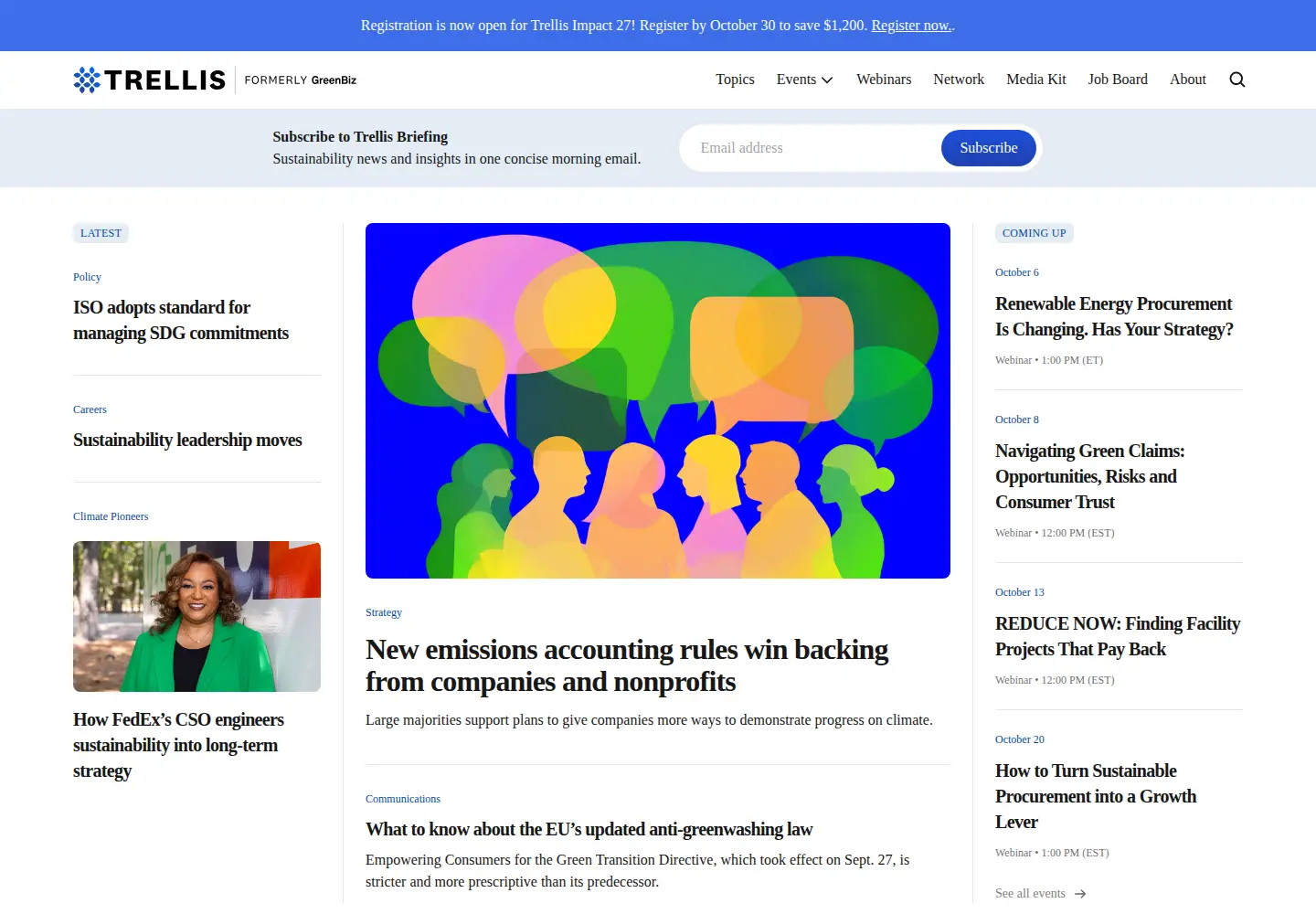Visit the Job Board
Image resolution: width=1316 pixels, height=914 pixels.
tap(1118, 80)
